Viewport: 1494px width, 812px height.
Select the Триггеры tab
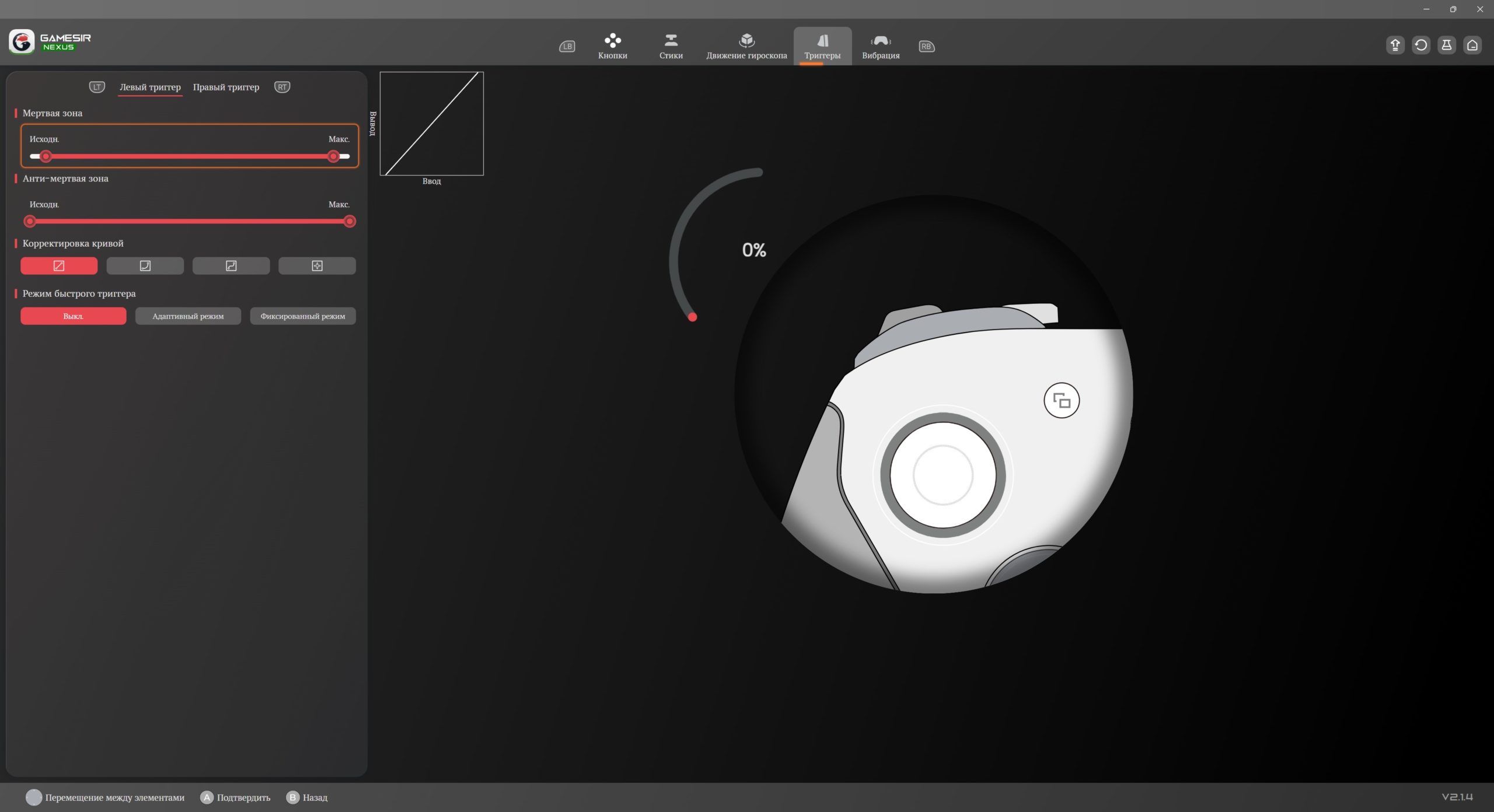pos(822,46)
